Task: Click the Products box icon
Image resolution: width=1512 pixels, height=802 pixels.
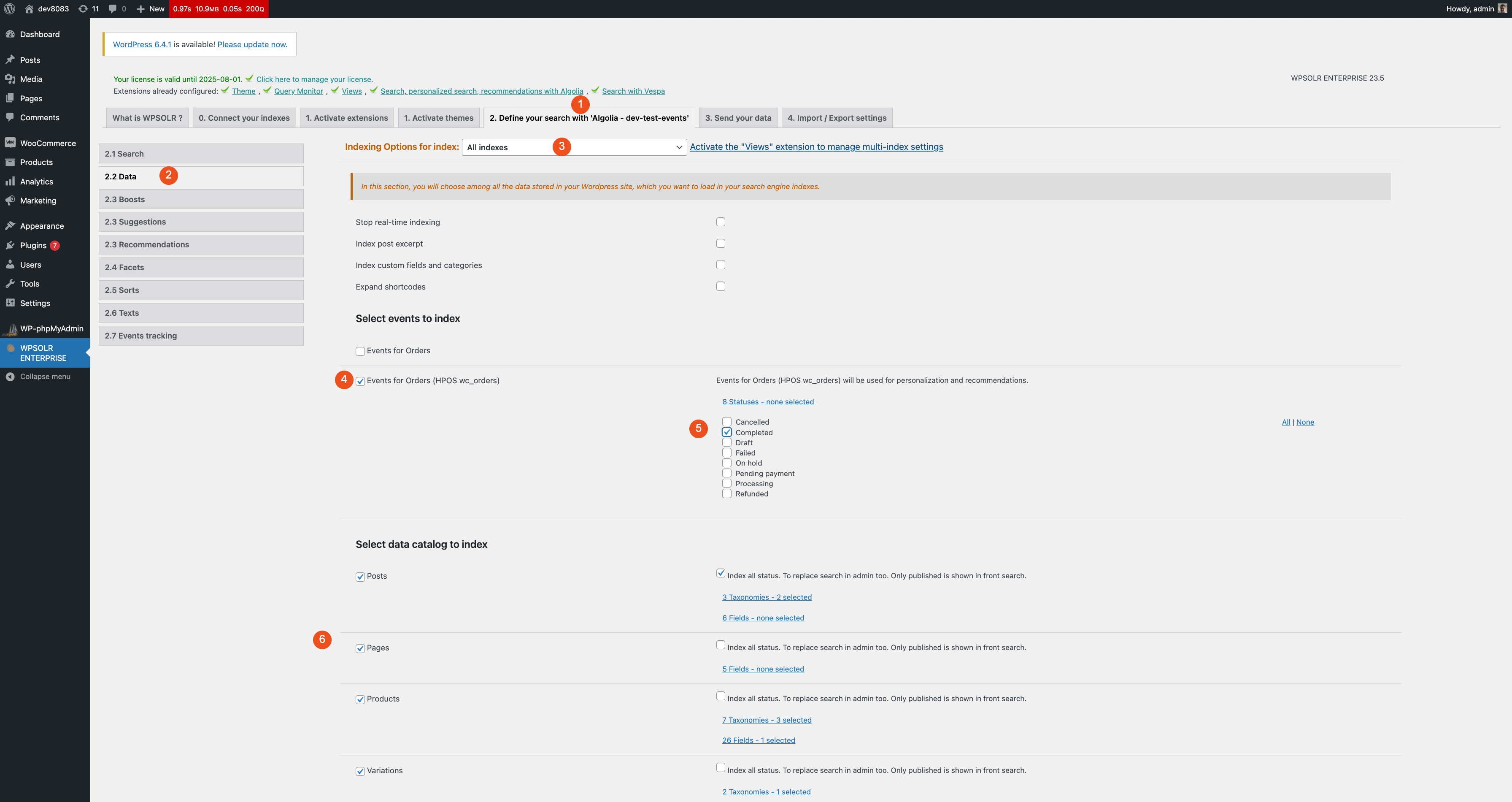Action: pyautogui.click(x=10, y=162)
